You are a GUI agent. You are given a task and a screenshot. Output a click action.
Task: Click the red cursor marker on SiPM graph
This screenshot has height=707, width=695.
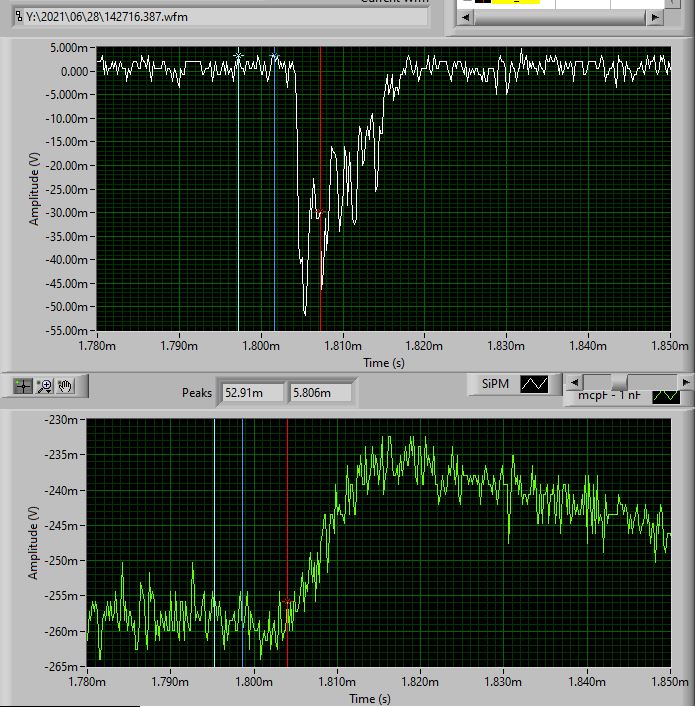[x=321, y=212]
